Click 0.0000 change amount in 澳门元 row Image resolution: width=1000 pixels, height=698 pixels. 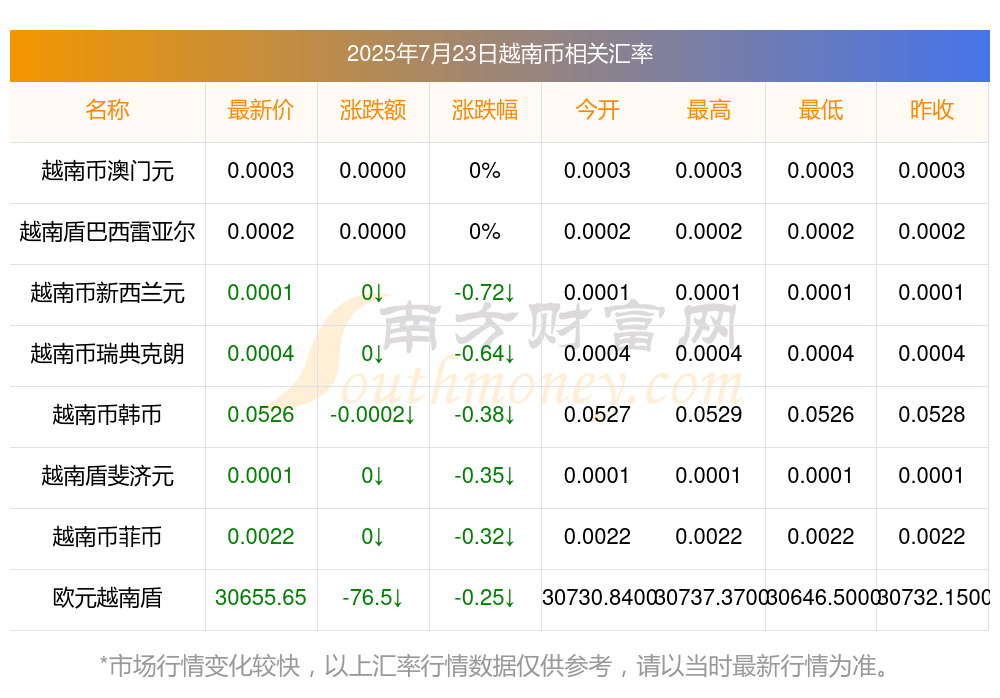click(373, 171)
